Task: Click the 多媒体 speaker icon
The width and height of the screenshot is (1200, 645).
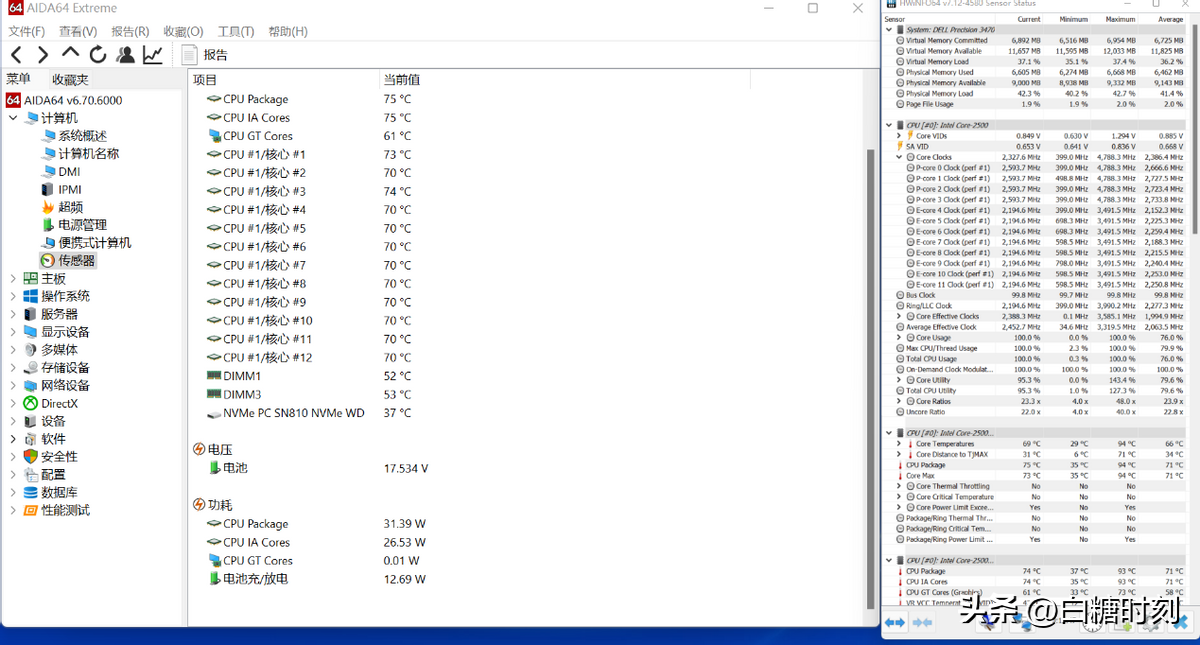Action: click(x=31, y=350)
